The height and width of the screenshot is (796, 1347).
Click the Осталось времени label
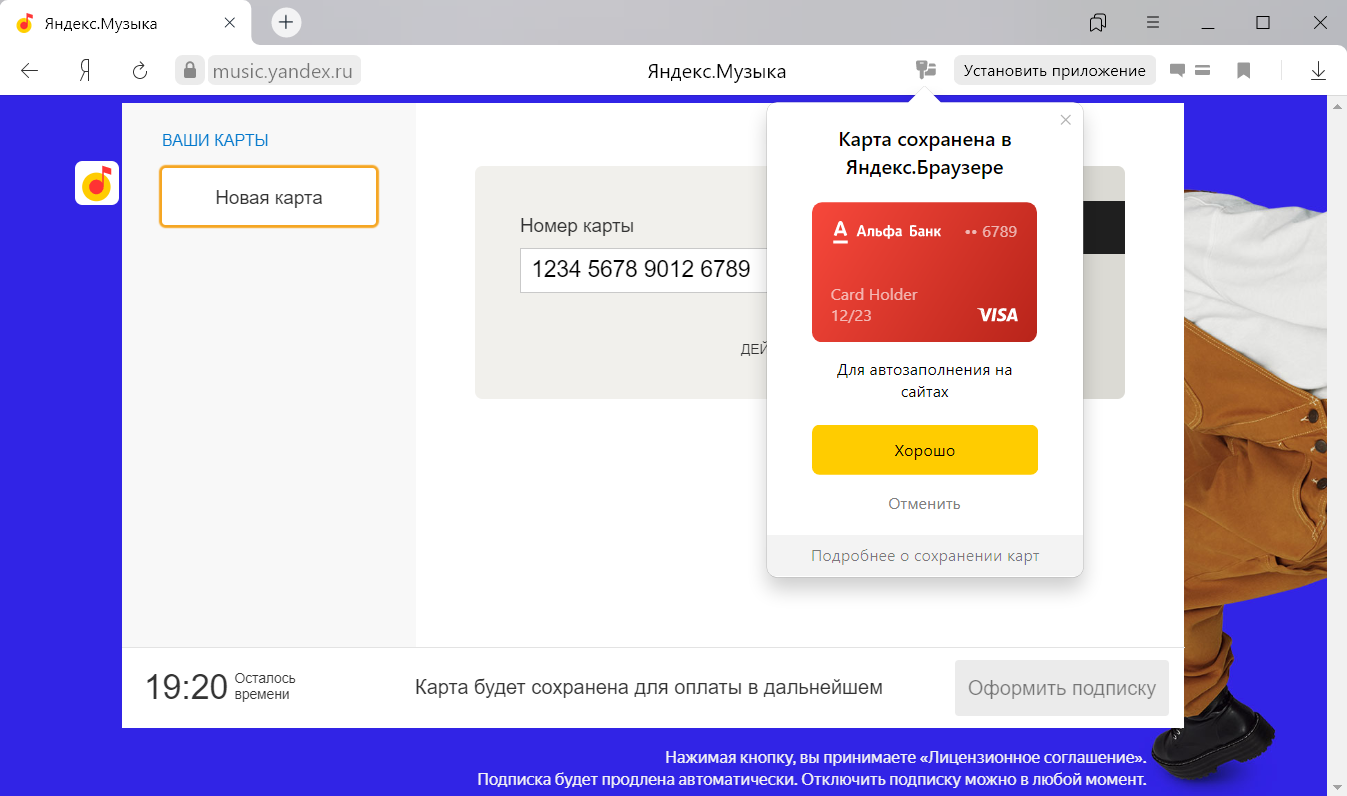(x=265, y=686)
